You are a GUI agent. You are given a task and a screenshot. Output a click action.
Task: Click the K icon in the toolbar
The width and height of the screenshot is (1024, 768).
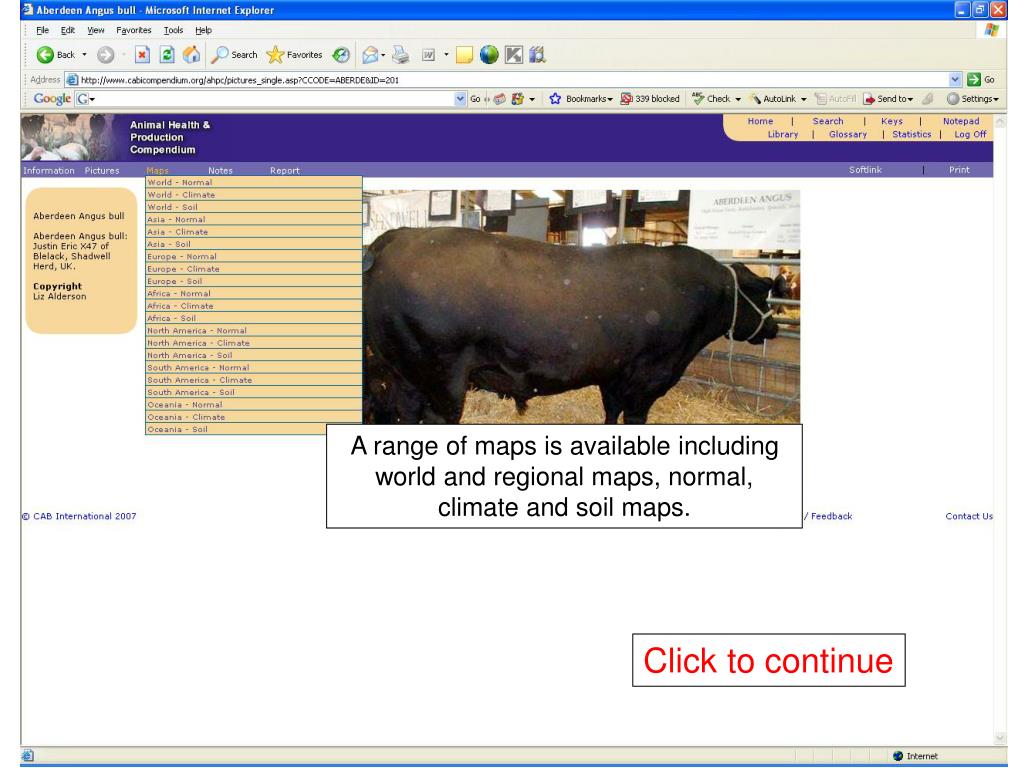click(514, 55)
